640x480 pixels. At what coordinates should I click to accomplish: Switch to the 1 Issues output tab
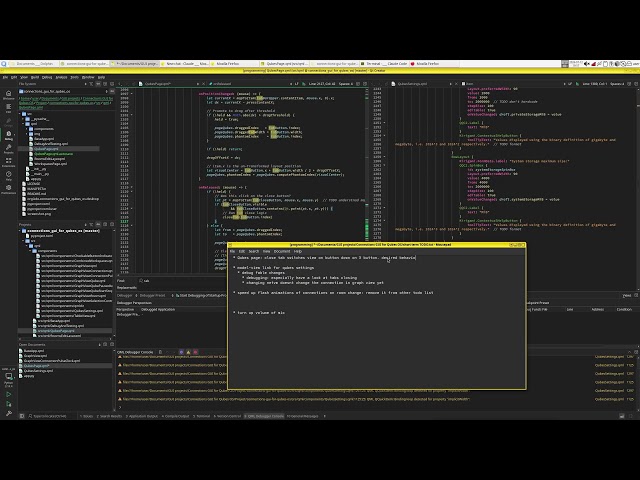coord(87,416)
